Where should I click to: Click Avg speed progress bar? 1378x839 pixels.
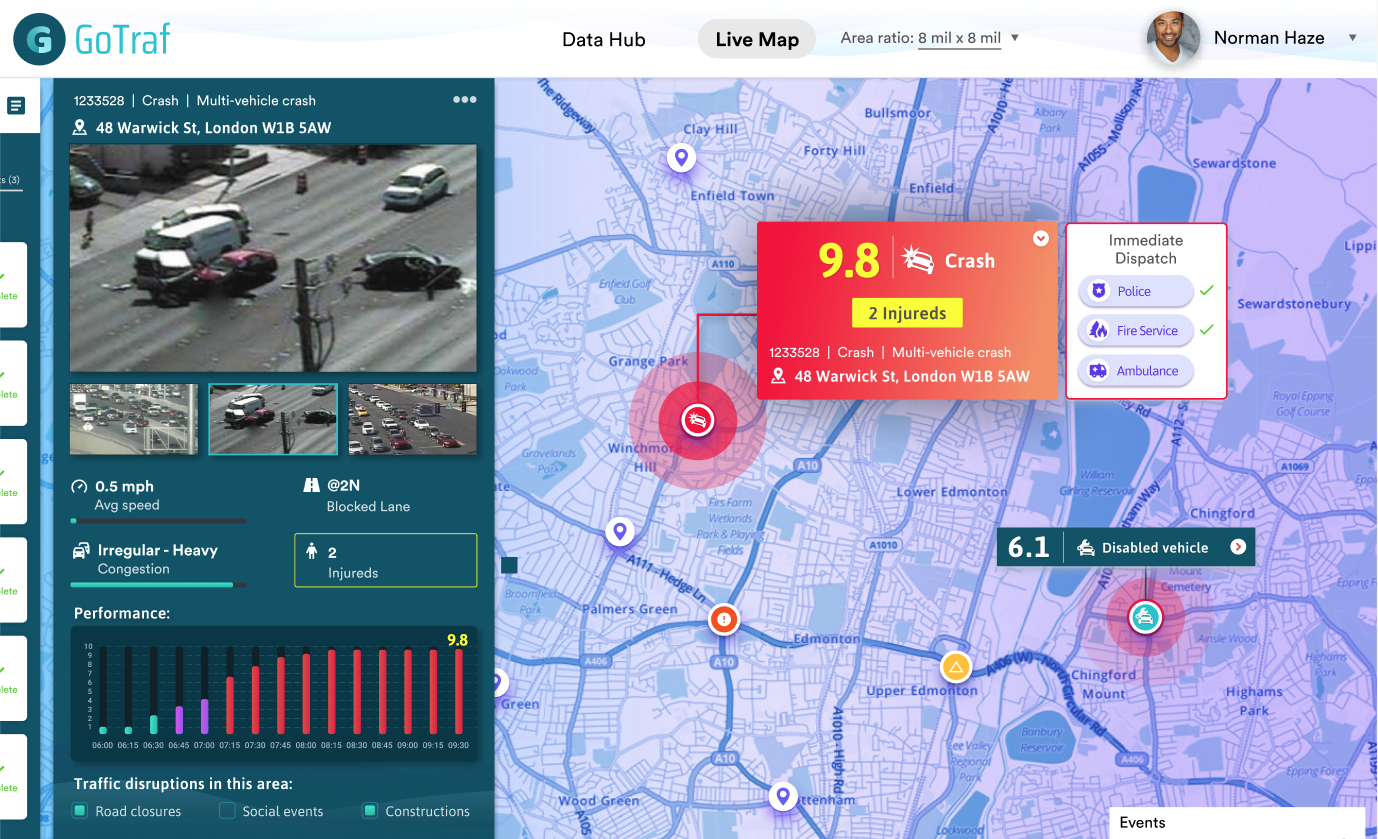pyautogui.click(x=159, y=521)
